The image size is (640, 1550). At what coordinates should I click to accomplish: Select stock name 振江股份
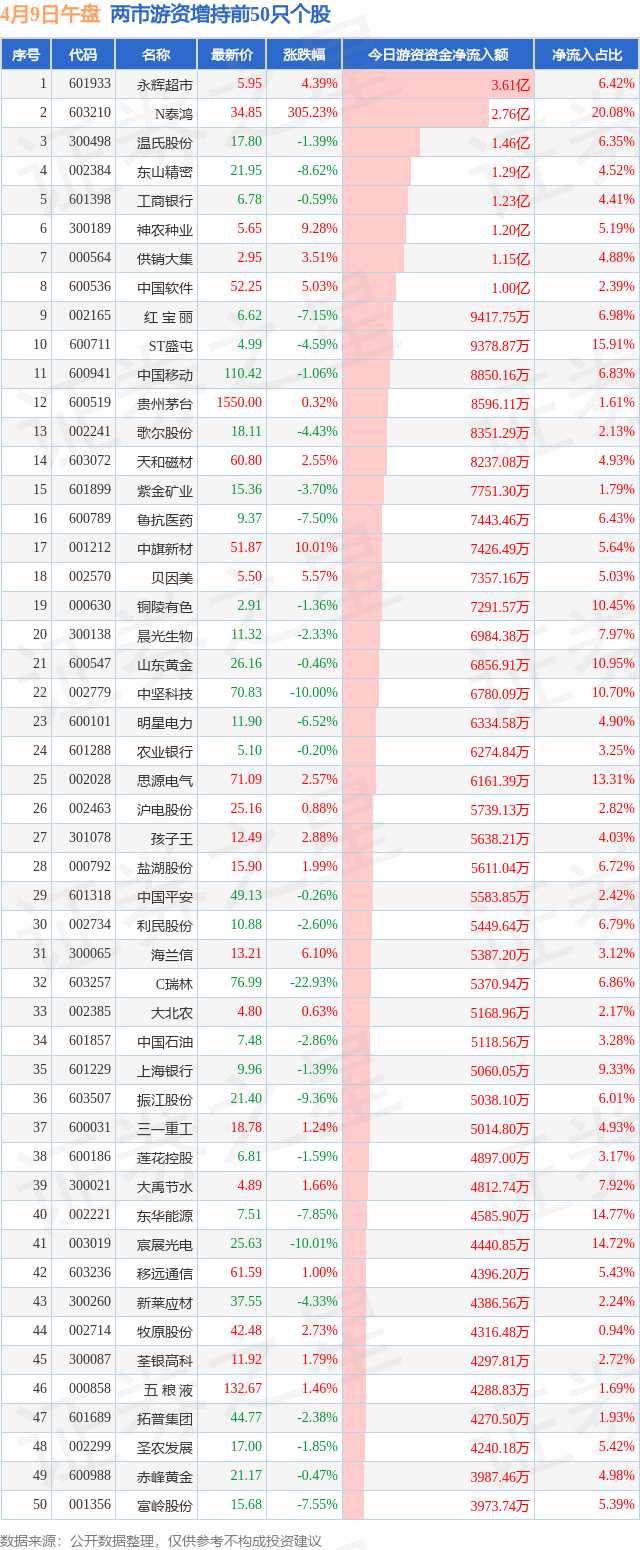click(x=165, y=1099)
